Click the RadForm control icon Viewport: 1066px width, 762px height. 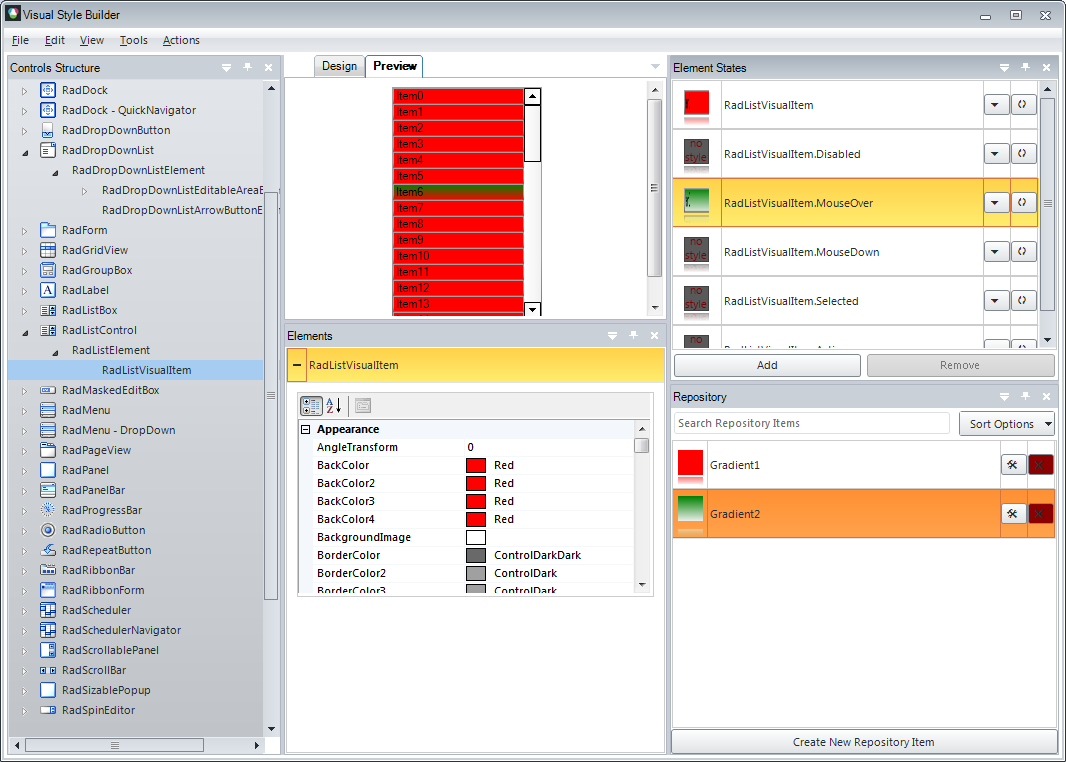[x=48, y=230]
